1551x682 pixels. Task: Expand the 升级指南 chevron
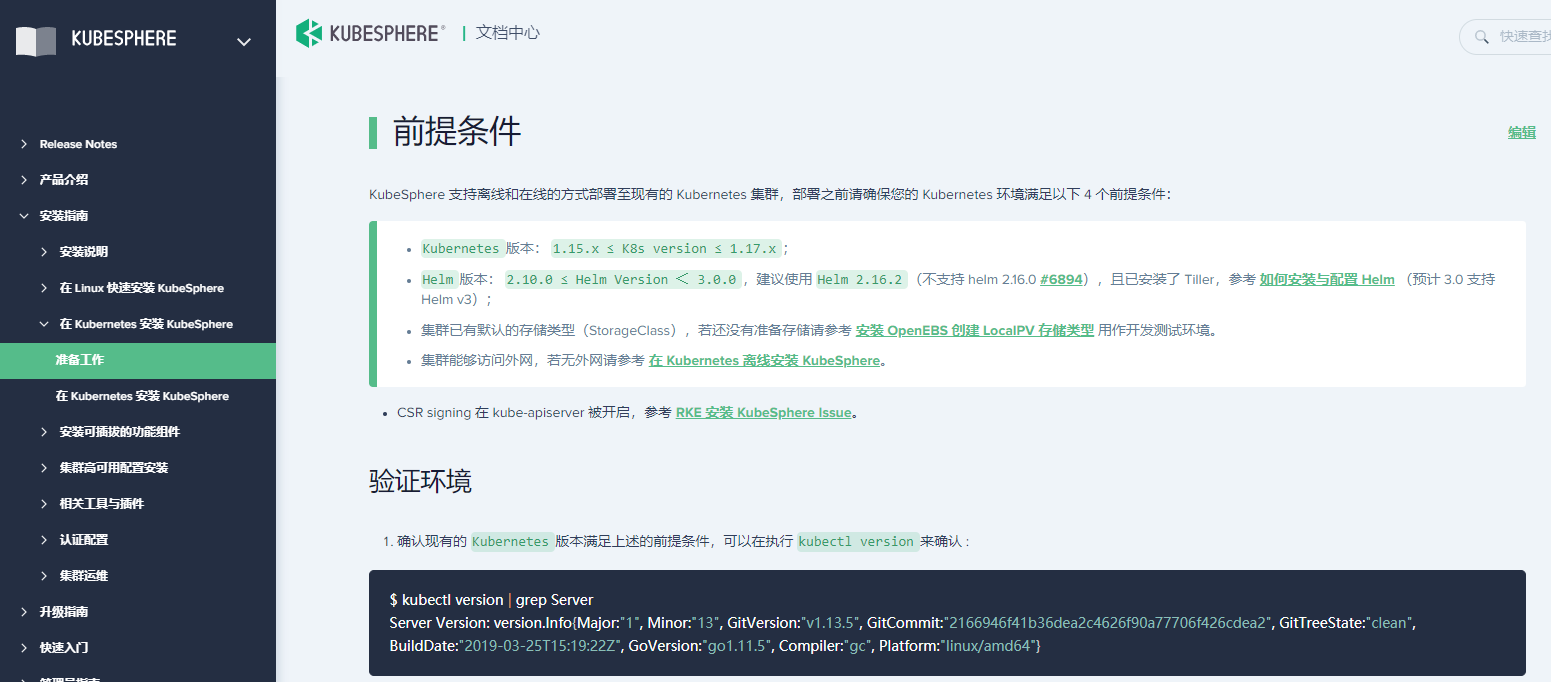pyautogui.click(x=23, y=612)
